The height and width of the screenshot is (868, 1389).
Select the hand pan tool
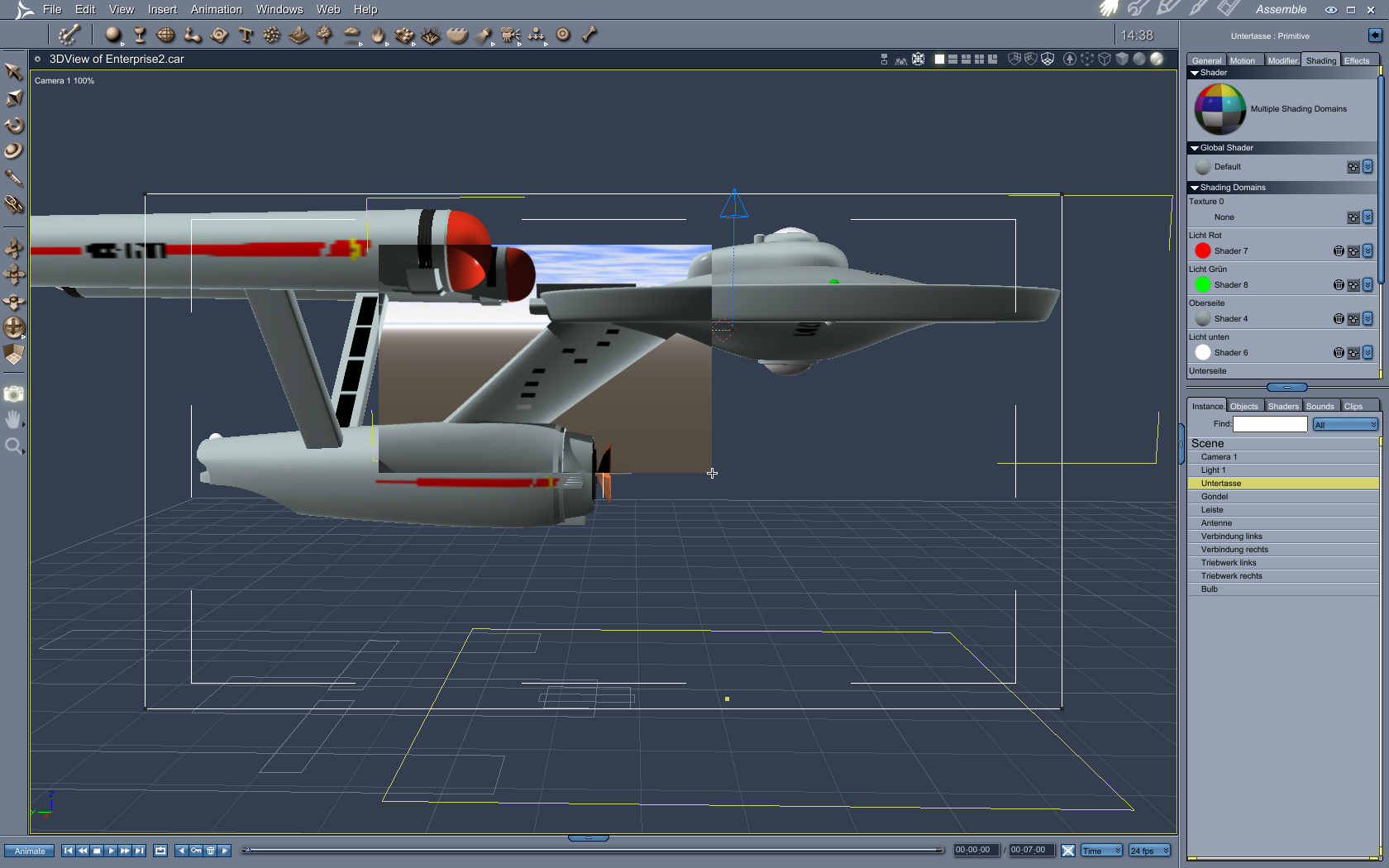pyautogui.click(x=13, y=420)
